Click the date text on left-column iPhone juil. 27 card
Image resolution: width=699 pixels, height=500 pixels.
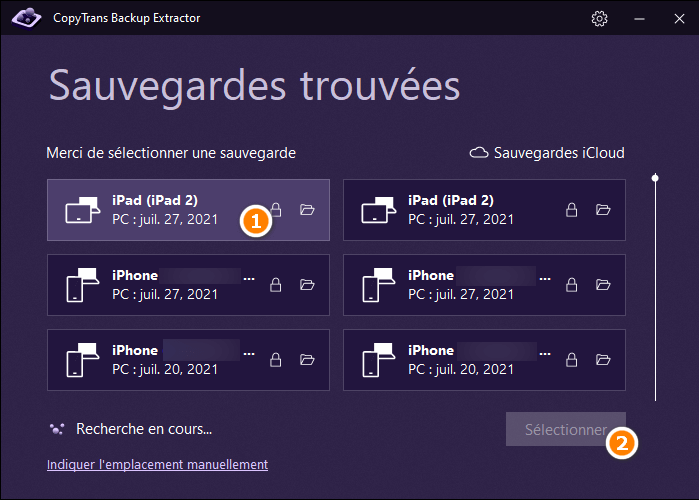[165, 294]
